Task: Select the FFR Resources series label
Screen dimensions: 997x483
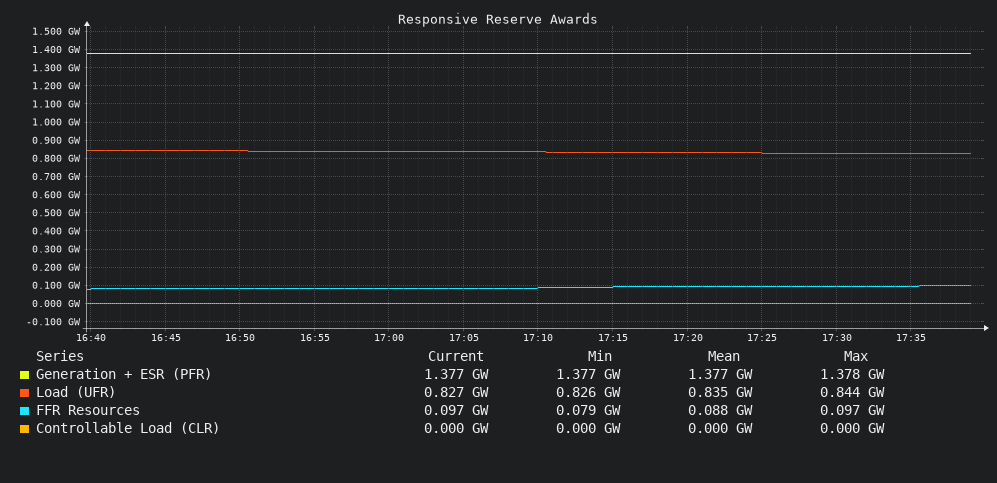Action: coord(88,411)
